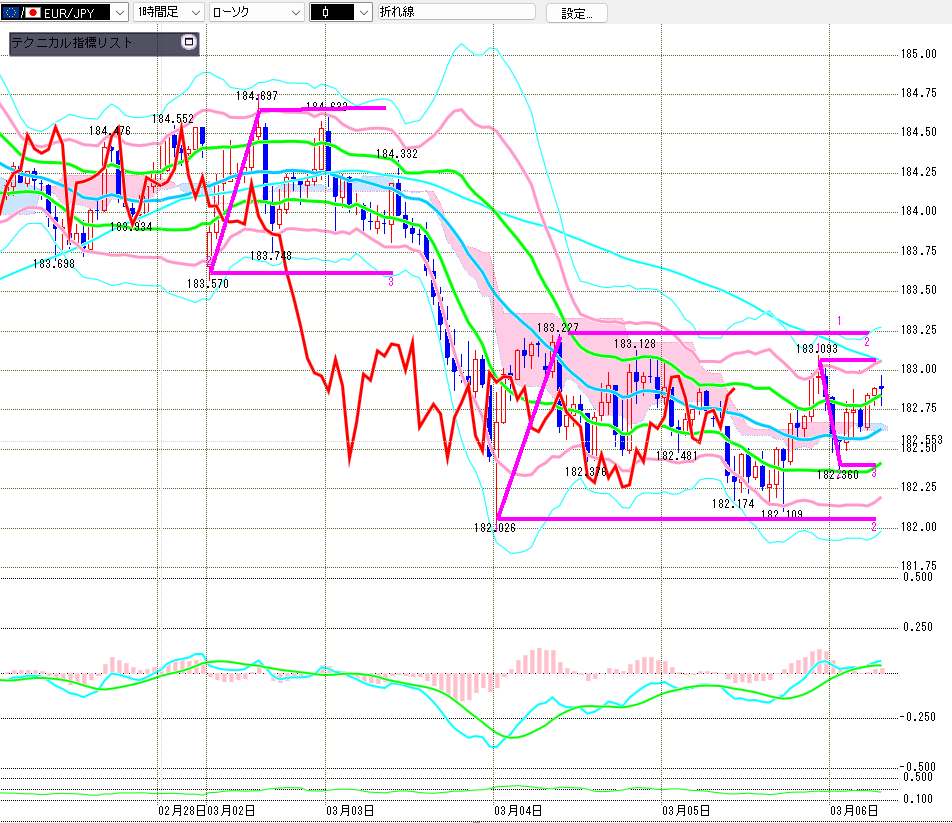Click current price marker 182.553 on axis
Screen dimensions: 952x823
tap(921, 440)
